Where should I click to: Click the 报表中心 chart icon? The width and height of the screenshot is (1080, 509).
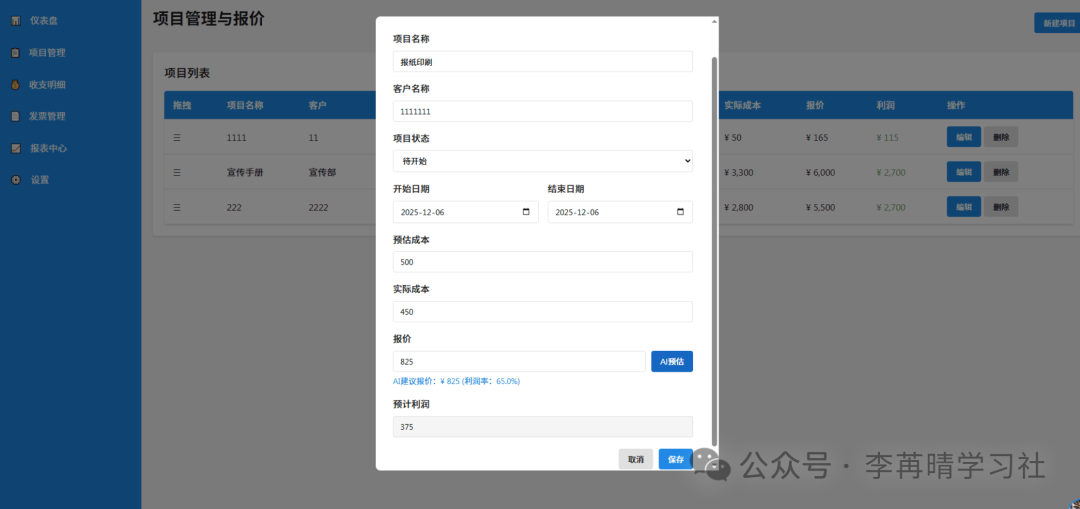[15, 148]
